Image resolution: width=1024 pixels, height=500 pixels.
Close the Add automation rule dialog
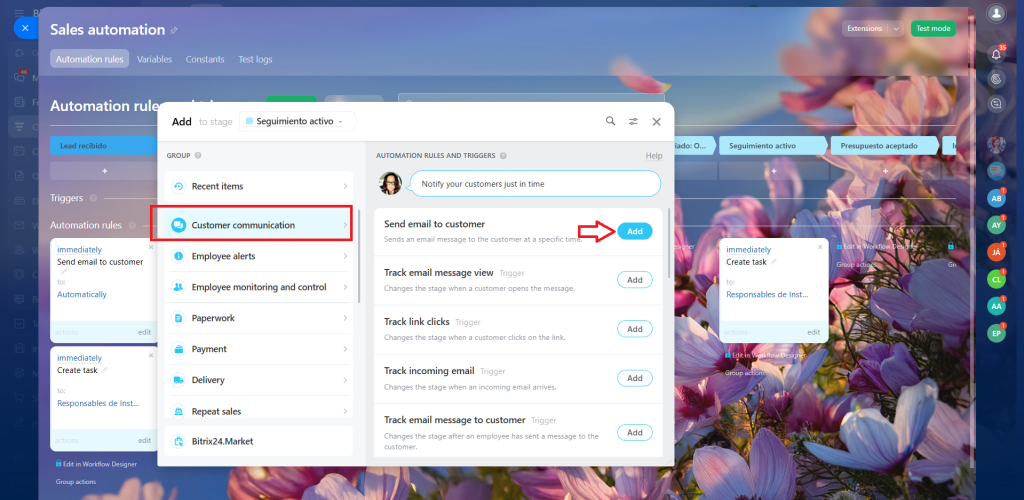click(x=656, y=121)
